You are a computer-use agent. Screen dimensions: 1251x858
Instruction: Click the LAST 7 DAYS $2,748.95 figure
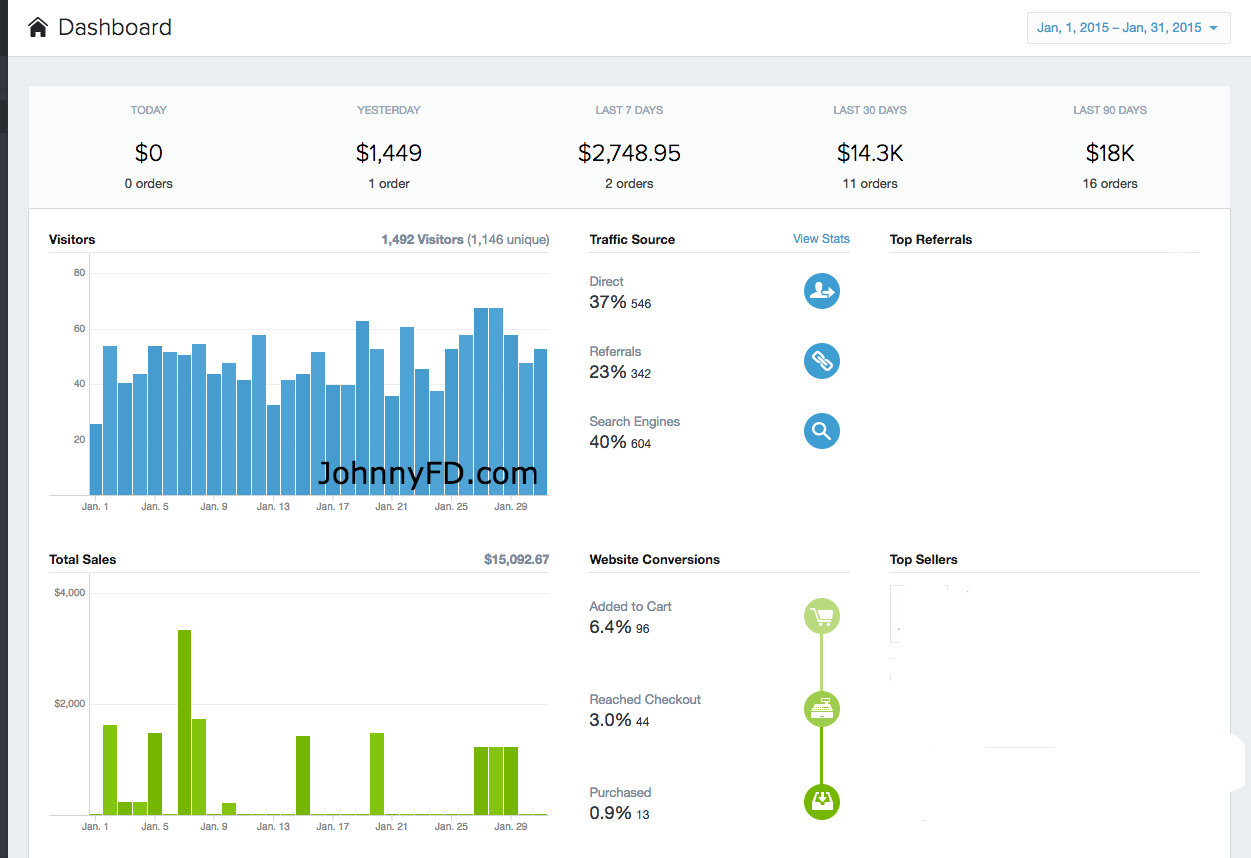(629, 153)
